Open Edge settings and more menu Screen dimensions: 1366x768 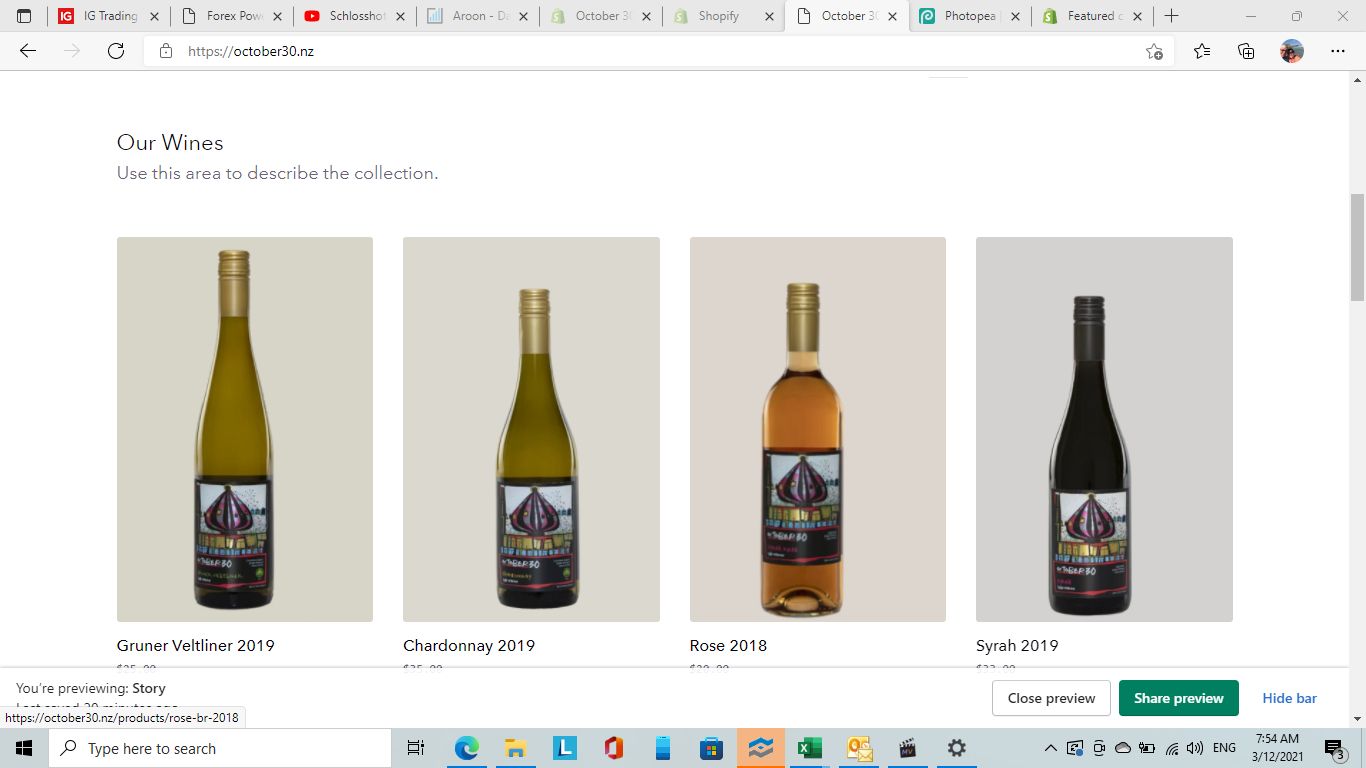(1338, 51)
